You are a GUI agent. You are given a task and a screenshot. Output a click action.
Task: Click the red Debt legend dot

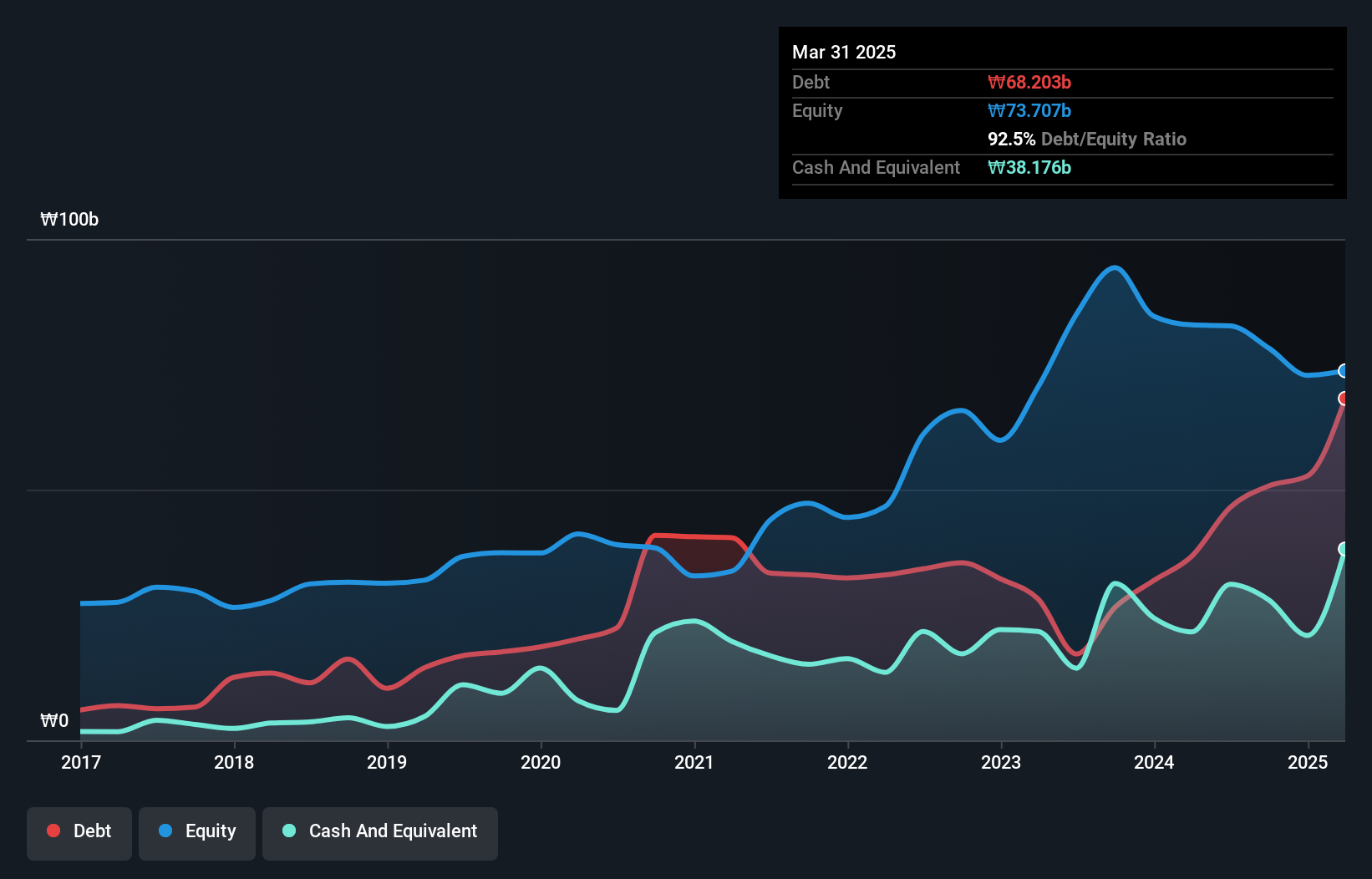pyautogui.click(x=52, y=831)
